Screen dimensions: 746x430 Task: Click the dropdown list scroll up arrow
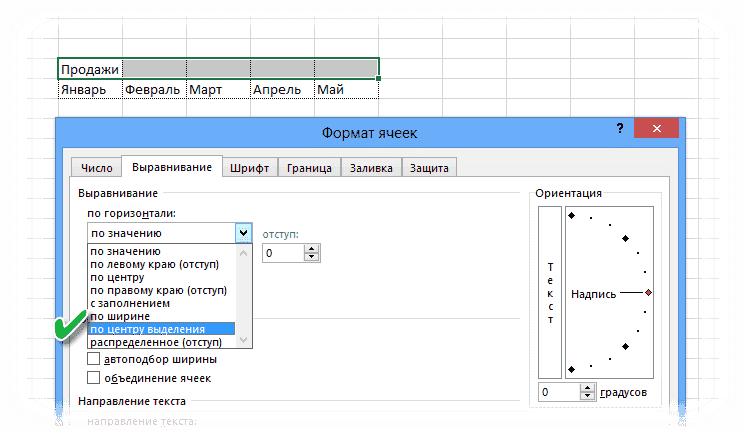[244, 253]
